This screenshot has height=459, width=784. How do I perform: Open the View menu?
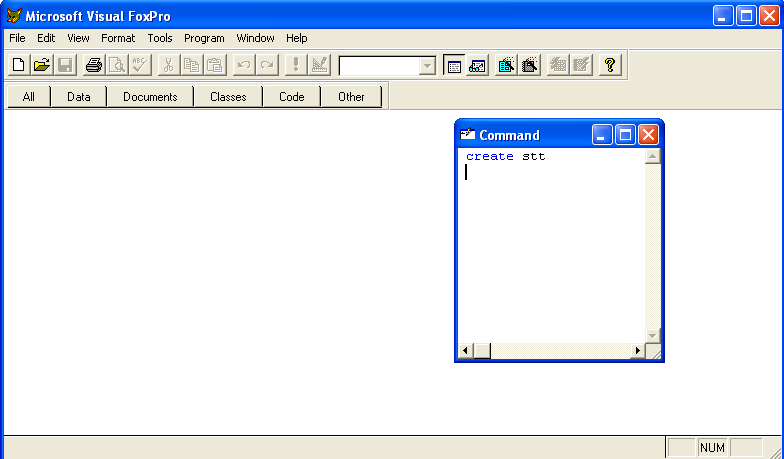[x=78, y=38]
